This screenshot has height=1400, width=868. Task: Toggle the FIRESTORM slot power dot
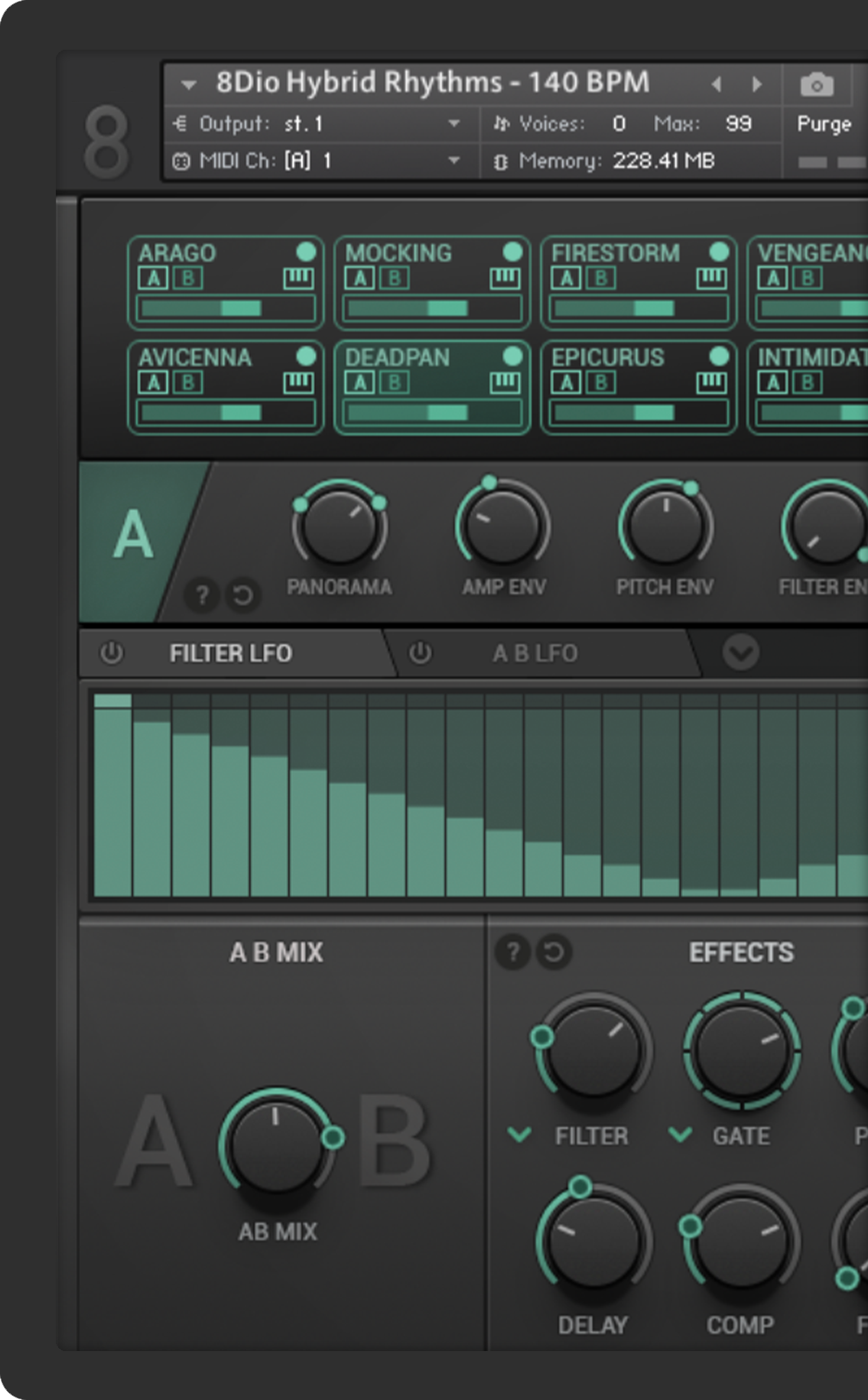point(719,252)
